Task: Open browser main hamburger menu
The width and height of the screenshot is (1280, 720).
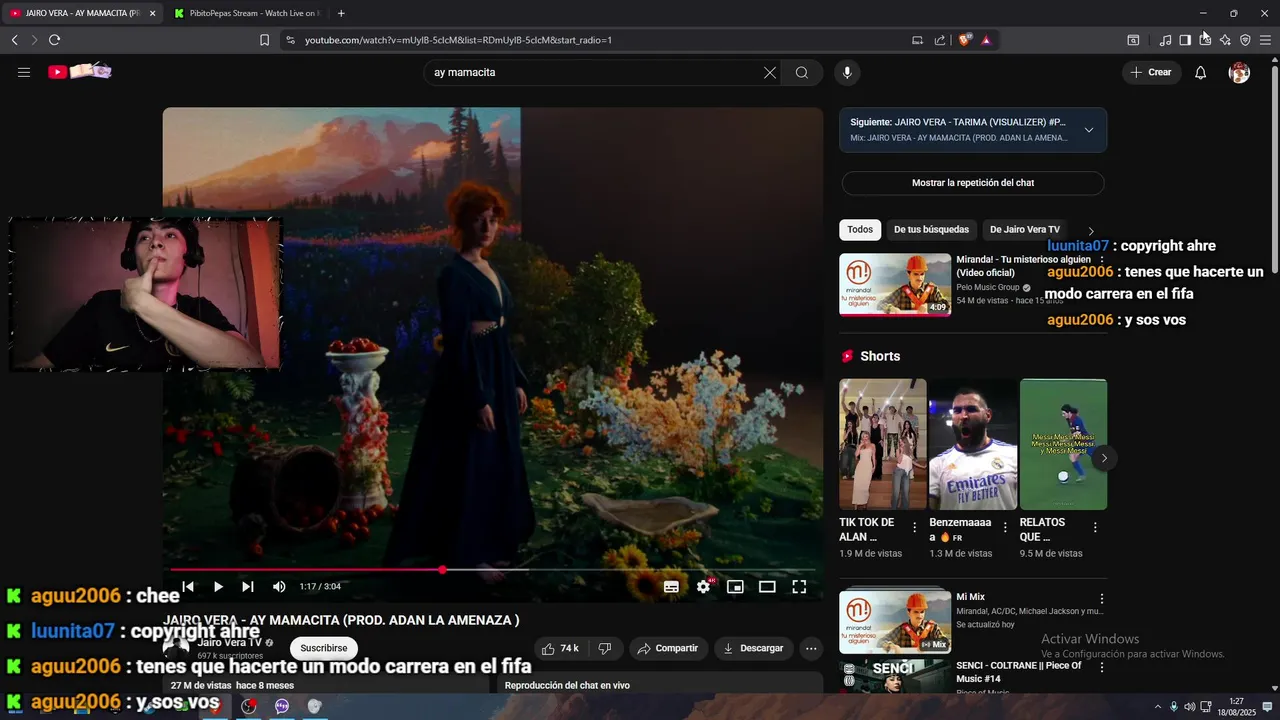Action: click(1265, 40)
